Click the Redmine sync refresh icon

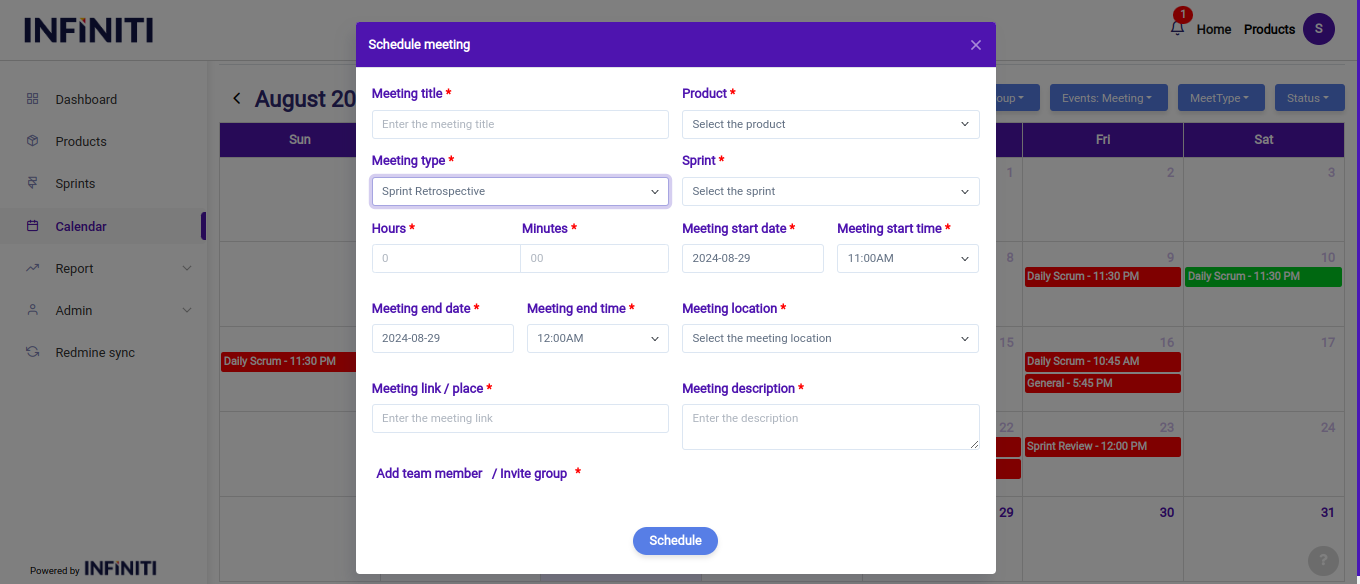tap(33, 352)
